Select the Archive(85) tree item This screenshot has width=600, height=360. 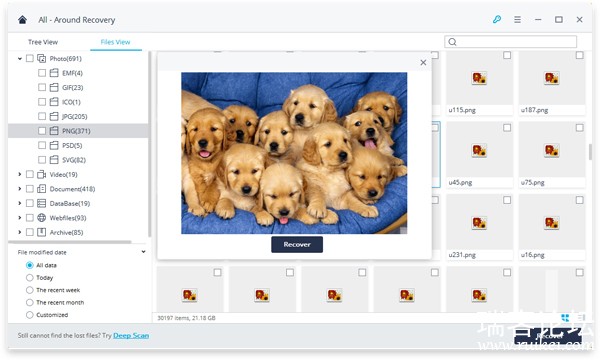pos(66,232)
